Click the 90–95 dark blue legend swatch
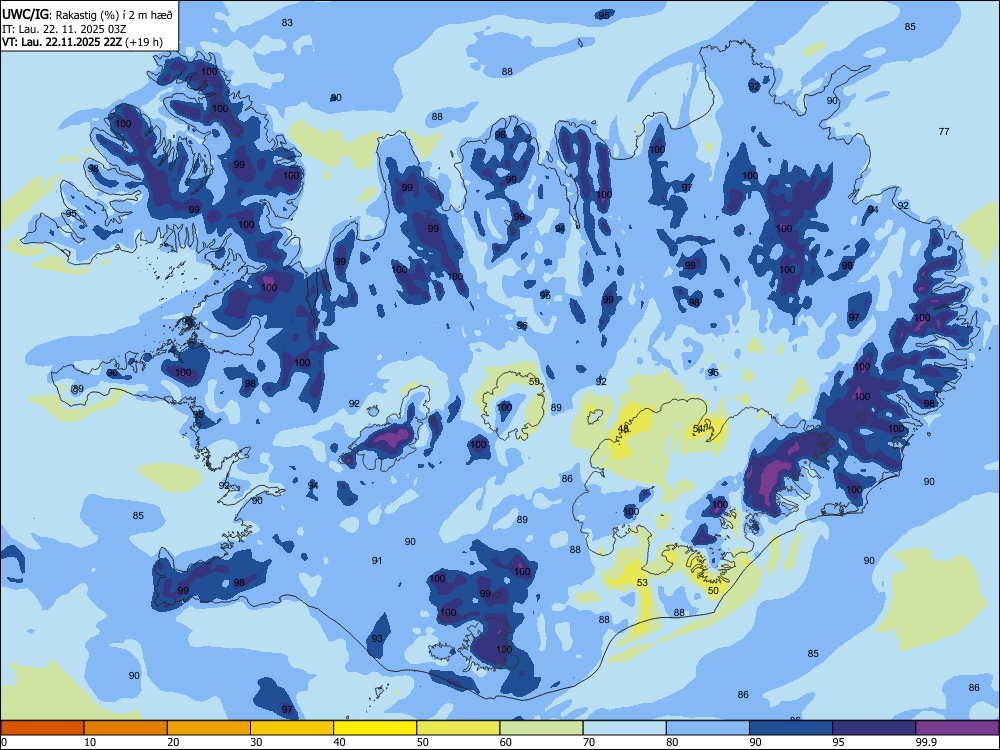Image resolution: width=1000 pixels, height=750 pixels. point(791,728)
